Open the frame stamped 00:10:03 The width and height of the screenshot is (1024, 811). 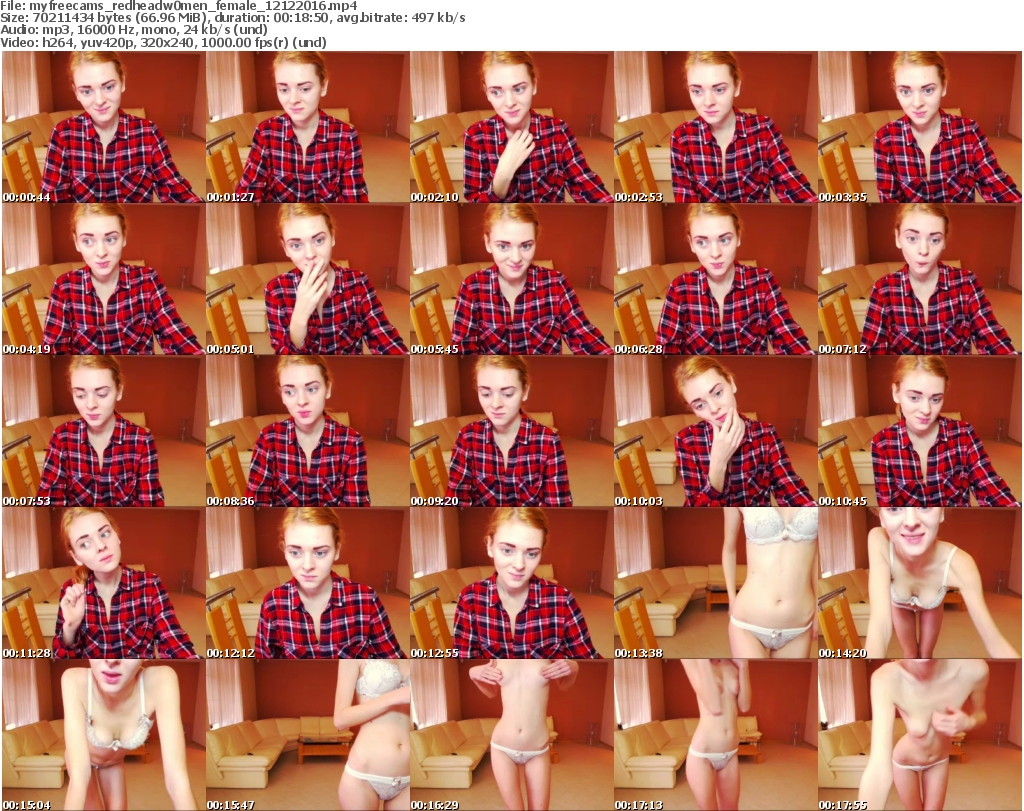[x=715, y=431]
